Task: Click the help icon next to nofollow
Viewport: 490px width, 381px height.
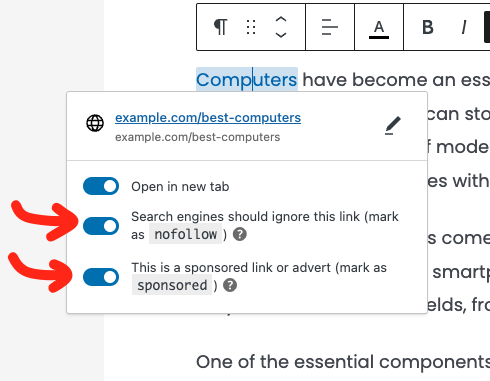Action: [240, 234]
